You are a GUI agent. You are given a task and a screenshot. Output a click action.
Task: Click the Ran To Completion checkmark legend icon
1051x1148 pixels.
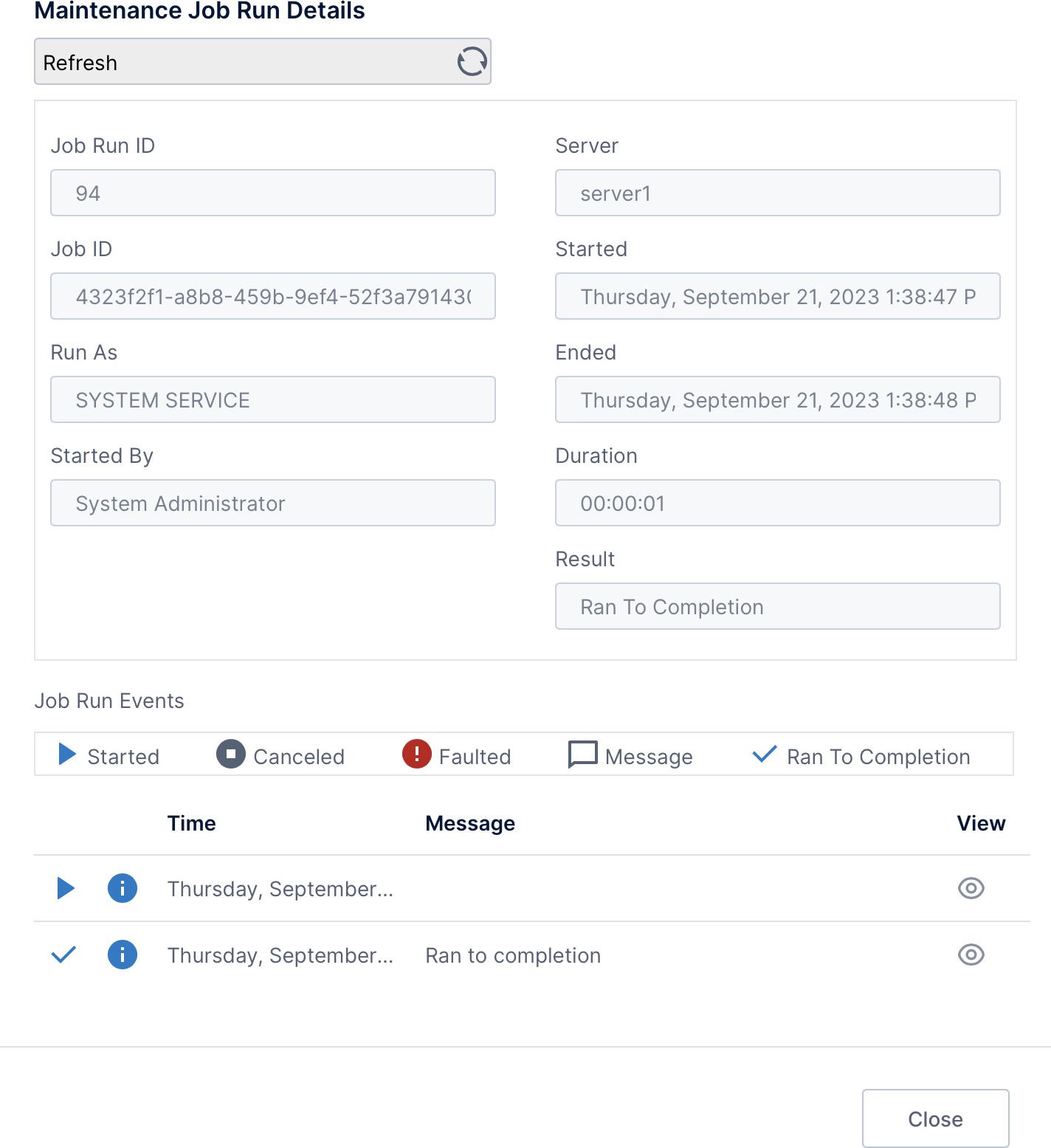[764, 755]
